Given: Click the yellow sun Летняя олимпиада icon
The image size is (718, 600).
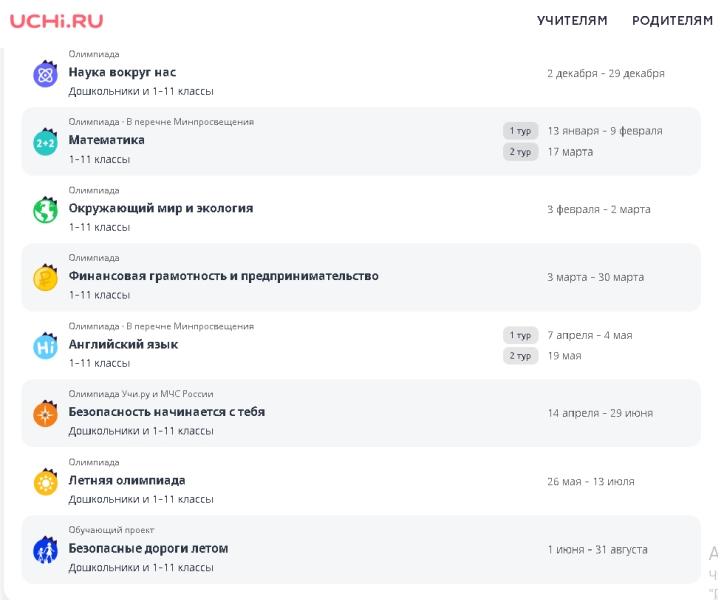Looking at the screenshot, I should tap(45, 482).
